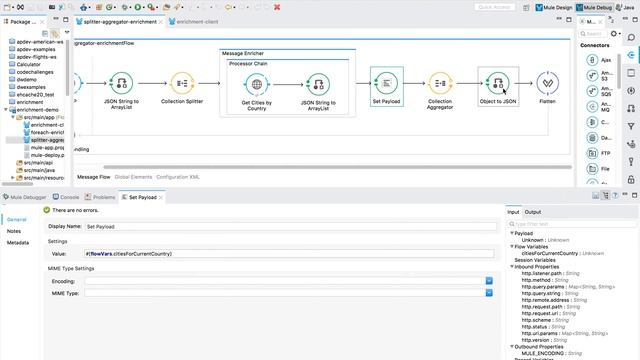Collapse the src/main/app folder
Viewport: 640px width, 360px height.
pos(13,117)
